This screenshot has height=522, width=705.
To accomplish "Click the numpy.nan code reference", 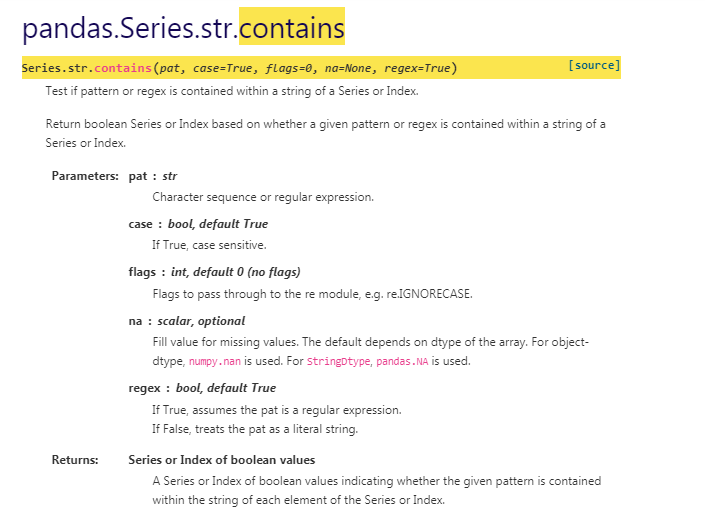I will click(x=214, y=361).
